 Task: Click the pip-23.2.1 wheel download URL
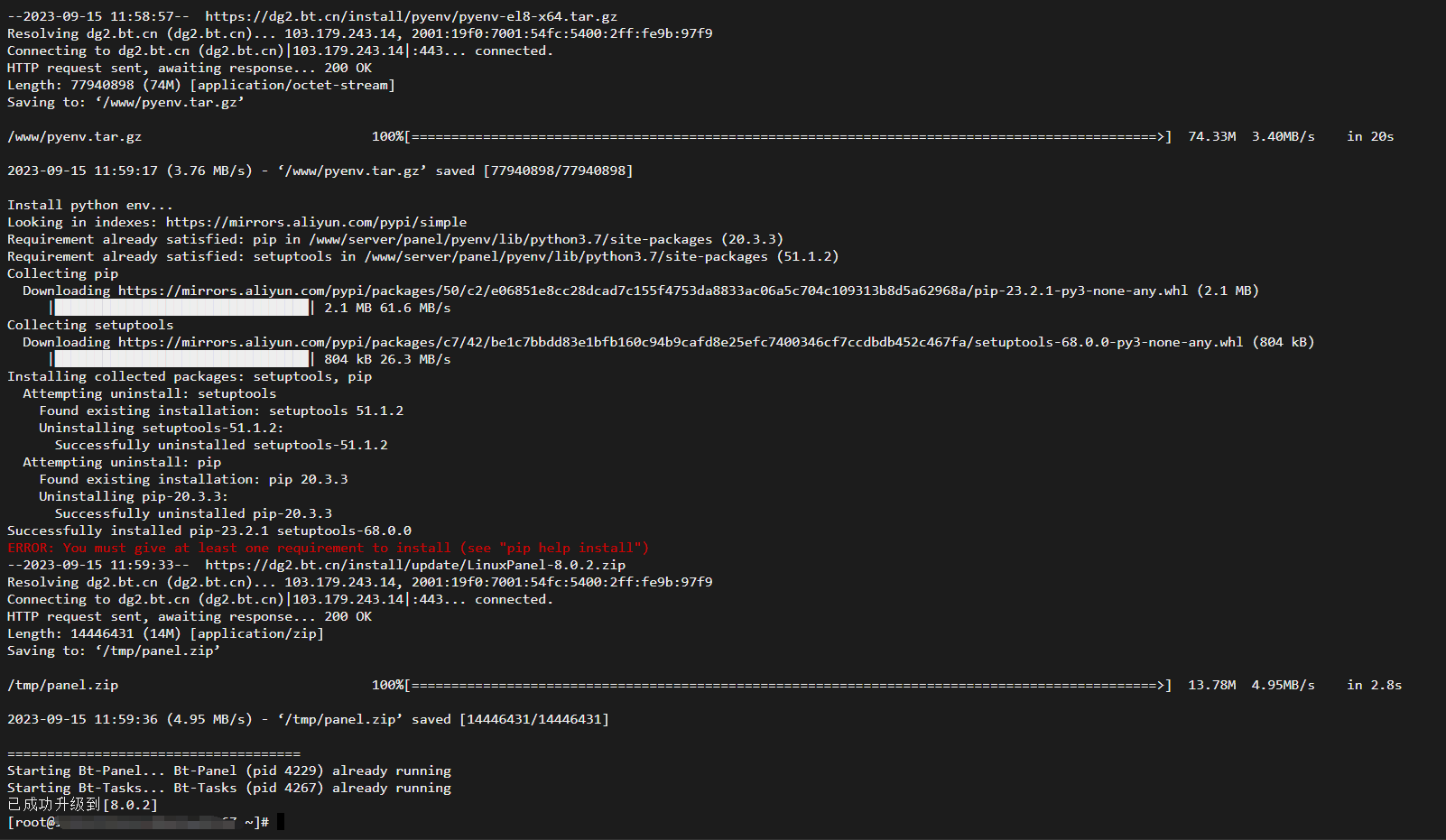coord(653,291)
